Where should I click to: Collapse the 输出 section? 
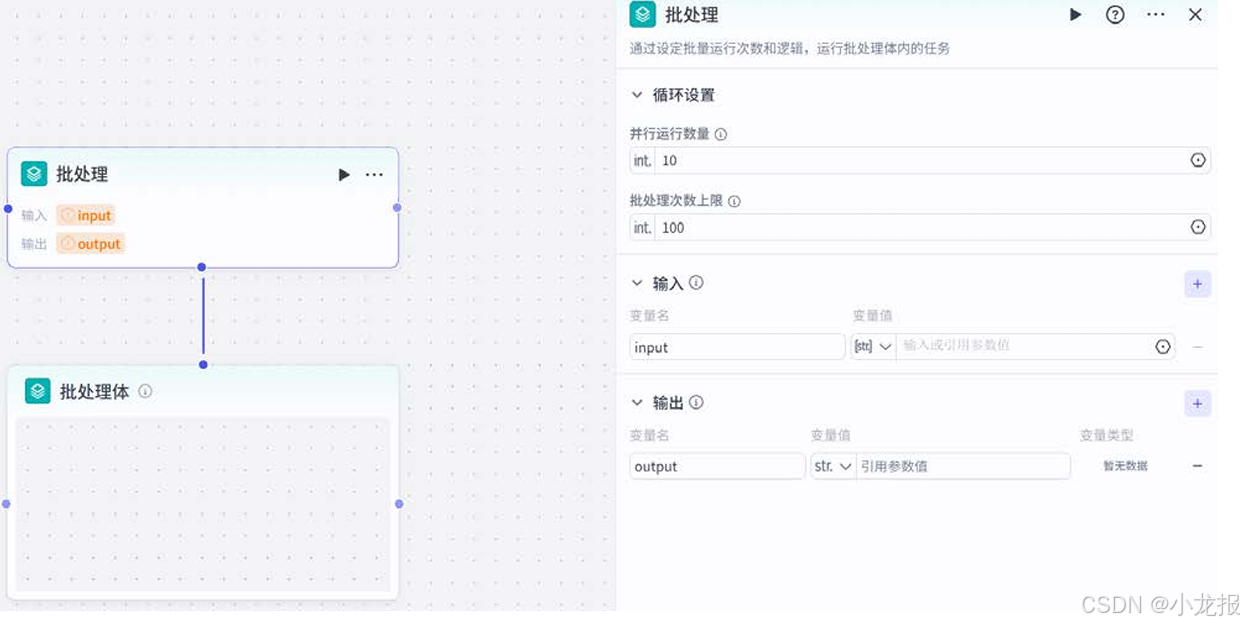click(x=638, y=402)
